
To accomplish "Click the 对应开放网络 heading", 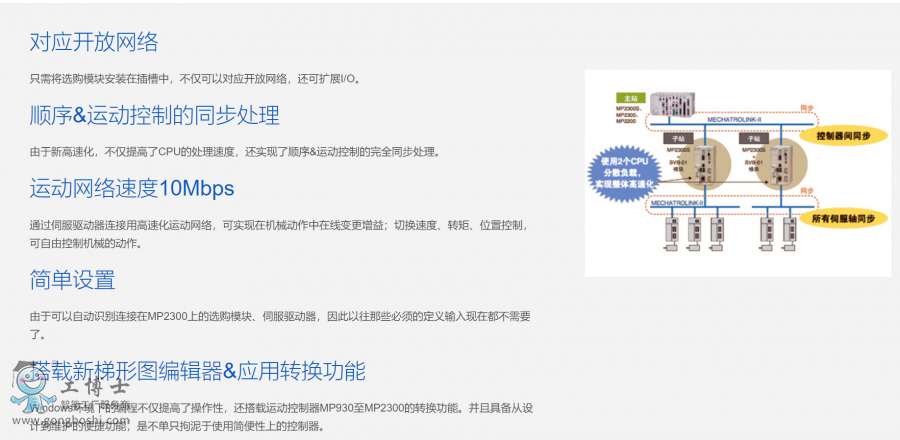I will click(94, 42).
